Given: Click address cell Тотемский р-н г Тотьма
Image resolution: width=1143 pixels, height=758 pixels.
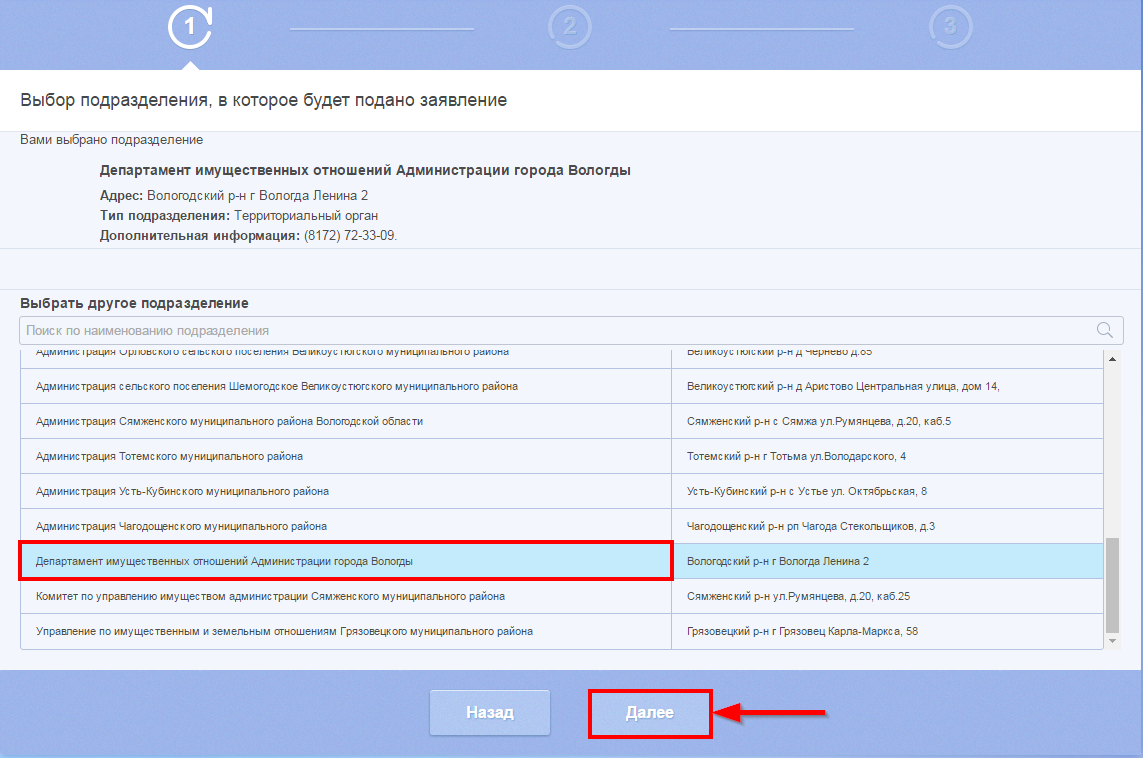Looking at the screenshot, I should click(887, 457).
